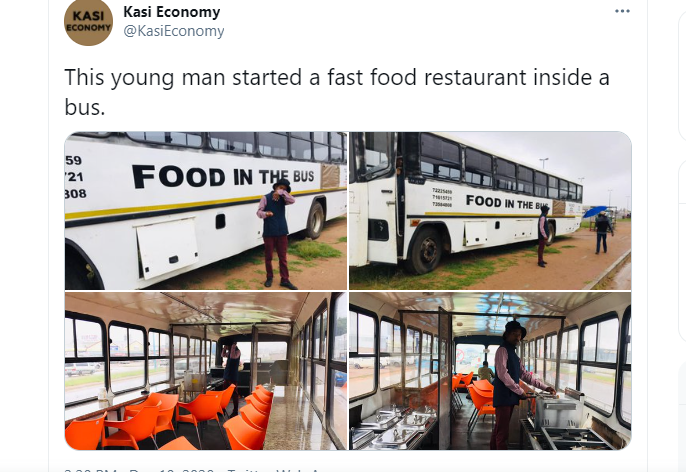The width and height of the screenshot is (686, 472).
Task: Open bottom-left photo of orange chairs
Action: 206,371
